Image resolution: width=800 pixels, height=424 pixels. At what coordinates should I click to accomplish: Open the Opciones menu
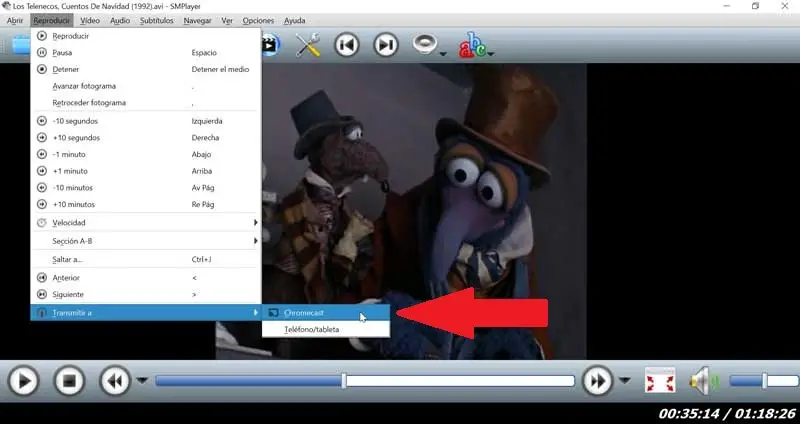(x=258, y=20)
